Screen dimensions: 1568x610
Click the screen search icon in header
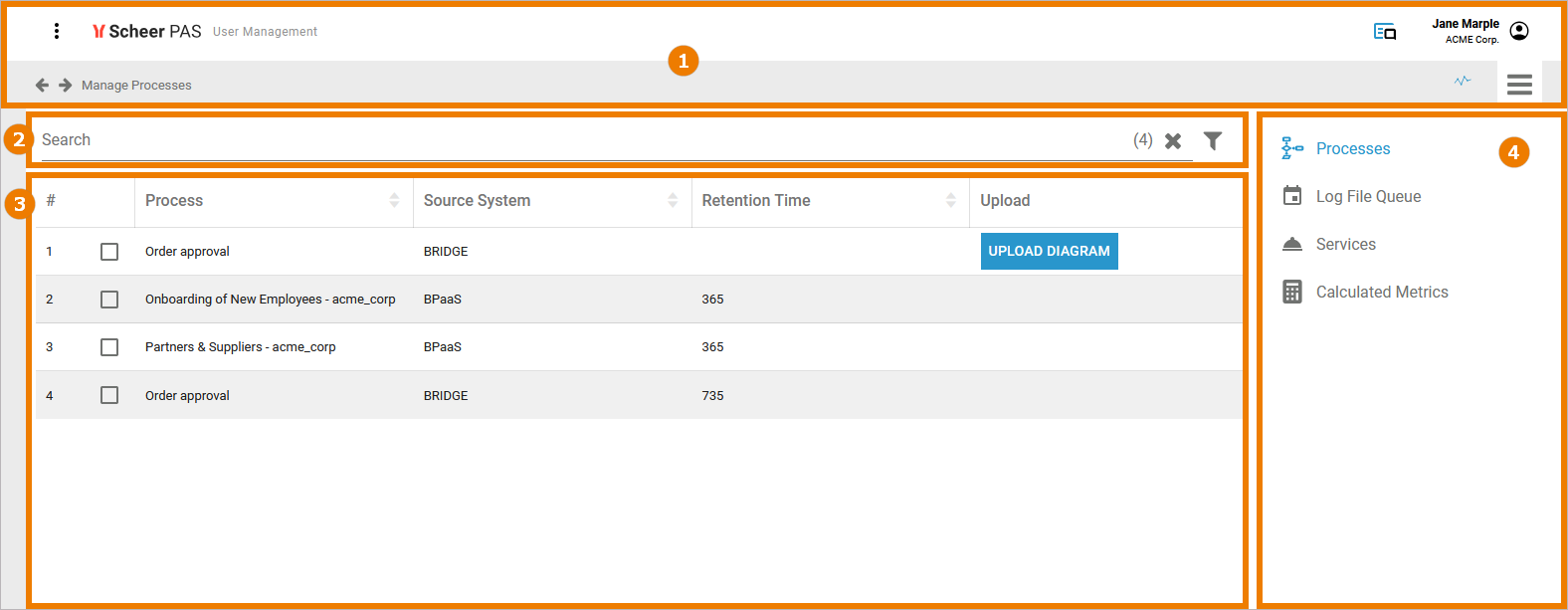[1384, 32]
